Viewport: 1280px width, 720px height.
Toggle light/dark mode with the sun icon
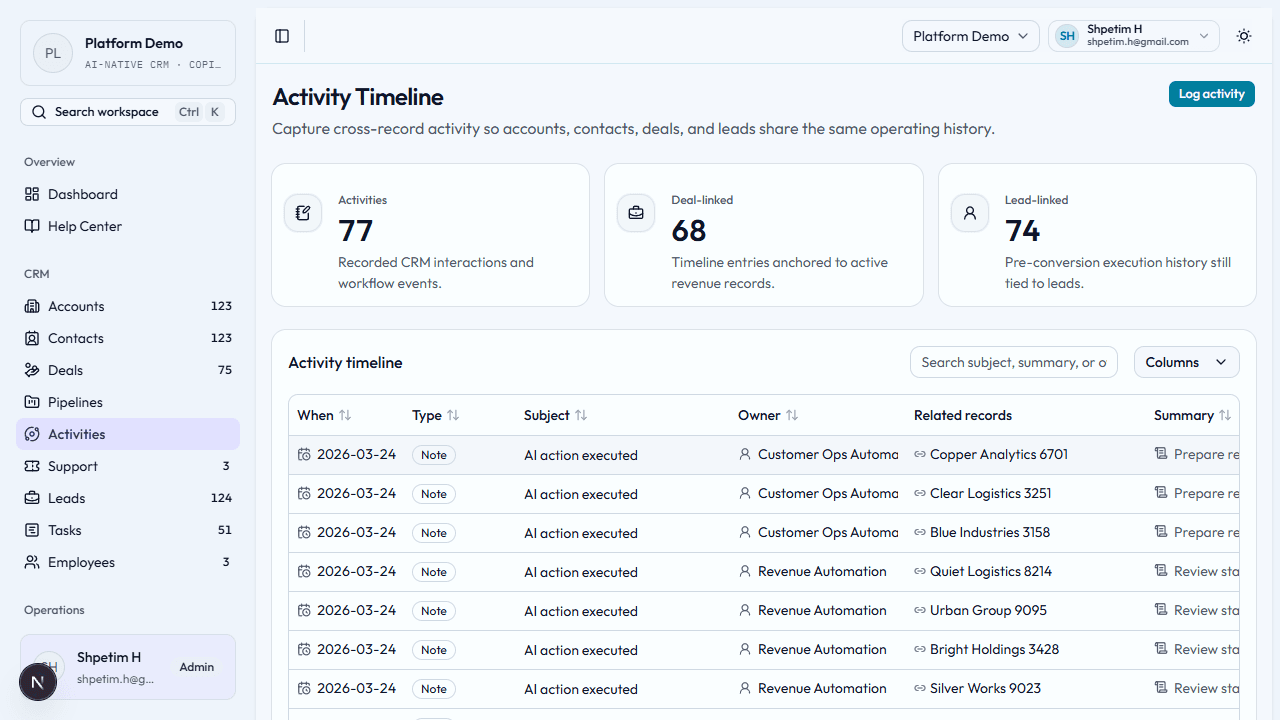point(1243,36)
